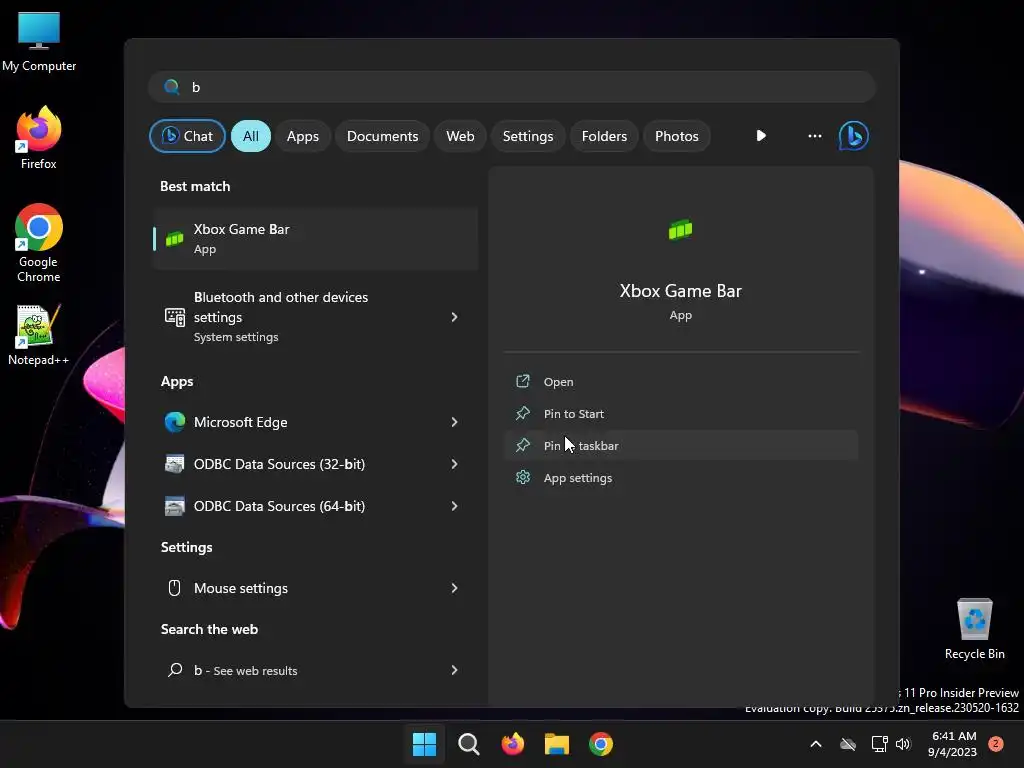Expand ODBC Data Sources (32-bit) chevron

pos(455,464)
